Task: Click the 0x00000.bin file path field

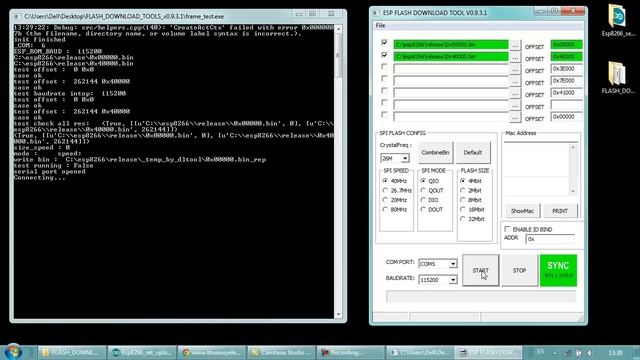Action: pos(451,44)
